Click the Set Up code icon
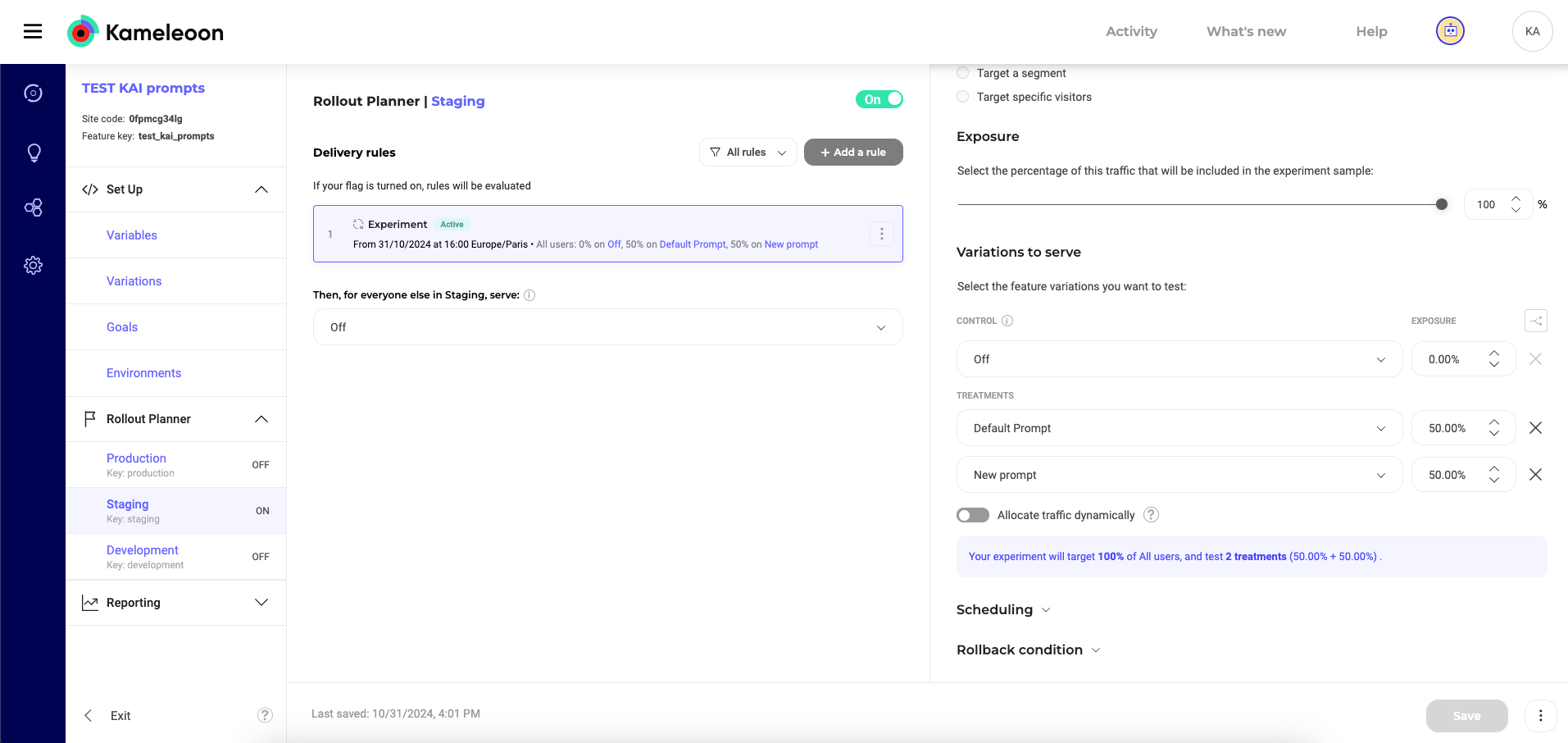 90,189
